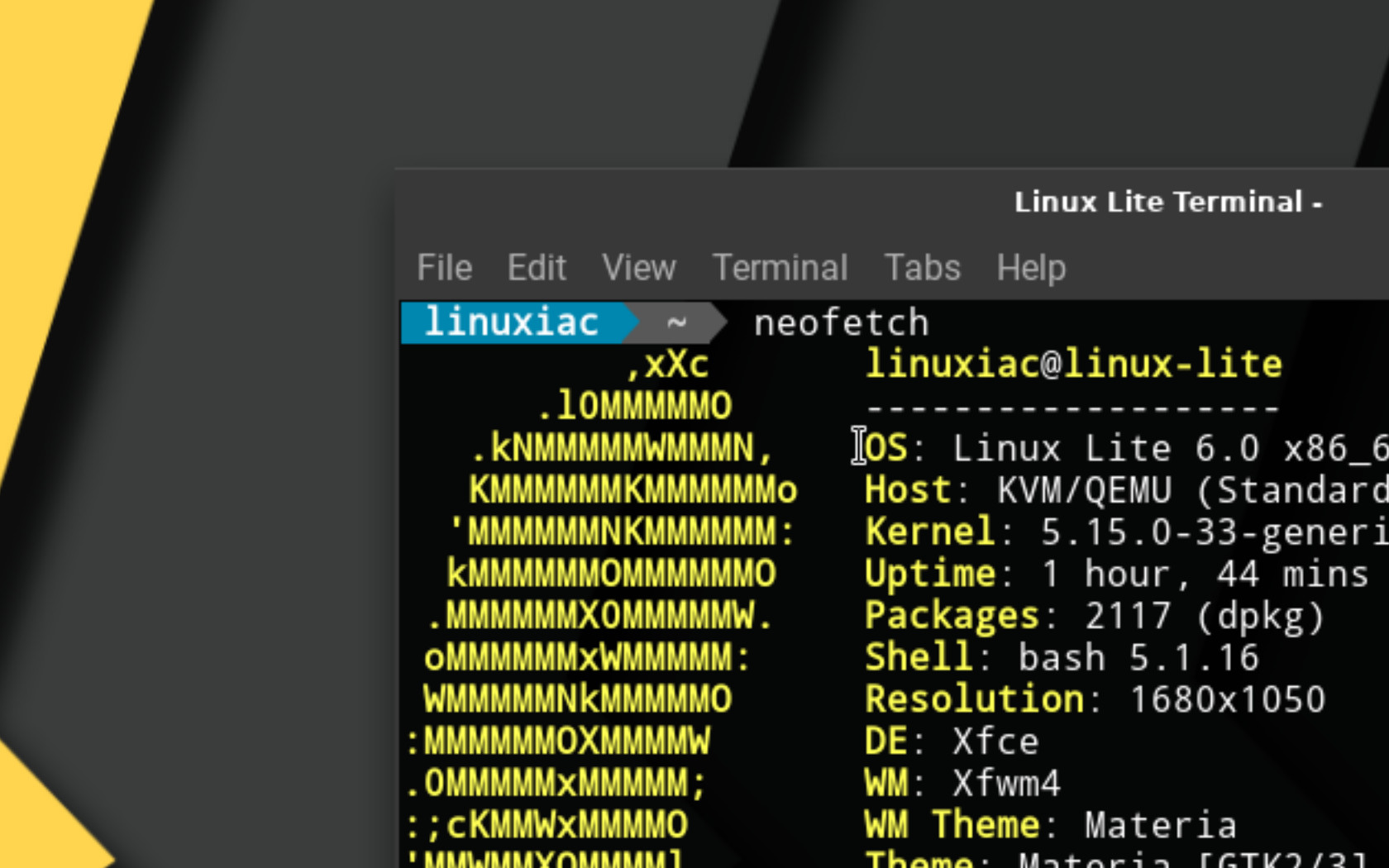Click the WM: Xfwm4 line
Image resolution: width=1389 pixels, height=868 pixels.
point(962,784)
